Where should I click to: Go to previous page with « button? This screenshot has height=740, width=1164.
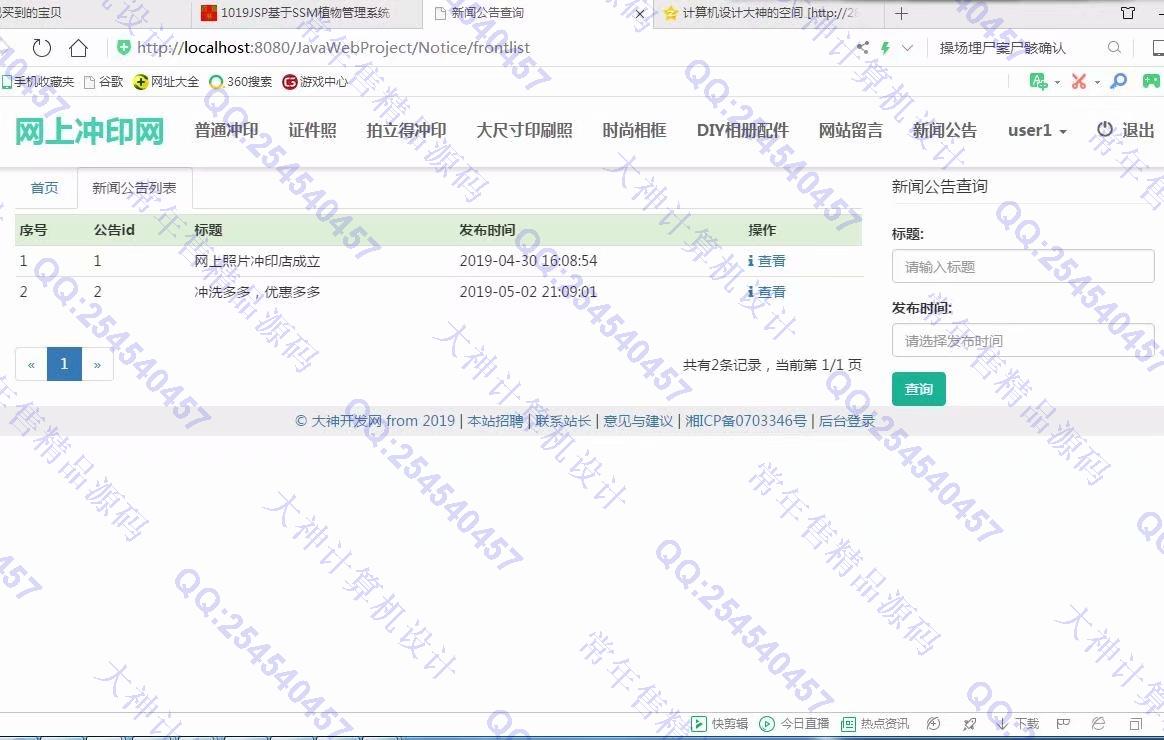pyautogui.click(x=31, y=364)
